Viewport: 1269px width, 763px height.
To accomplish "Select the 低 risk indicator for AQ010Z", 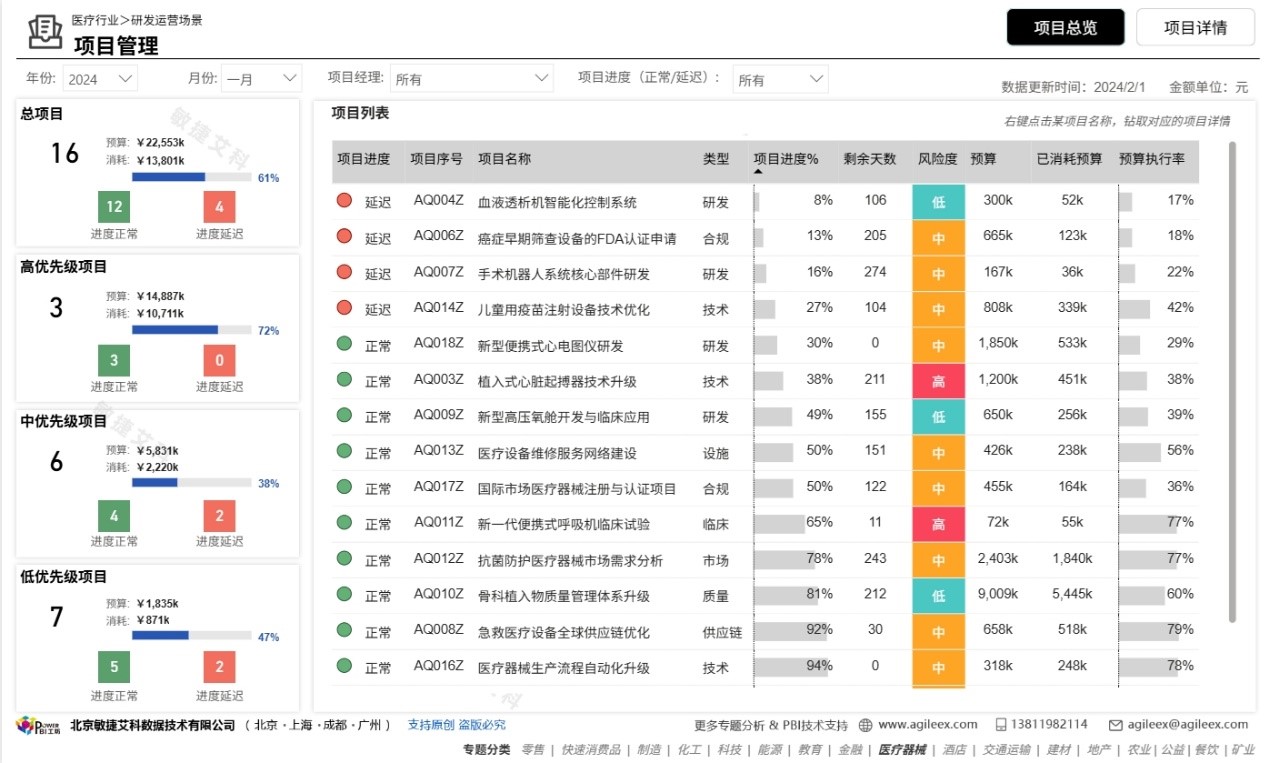I will pos(938,597).
